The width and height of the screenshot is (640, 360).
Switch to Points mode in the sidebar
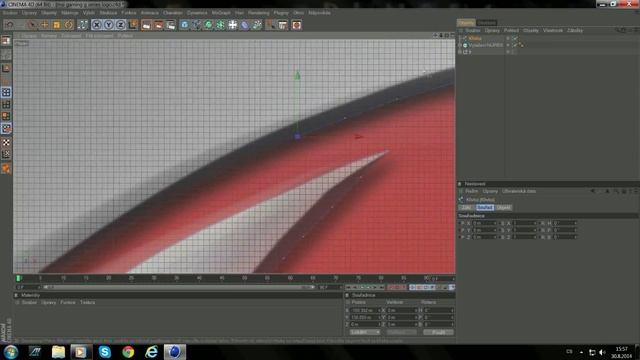click(6, 93)
